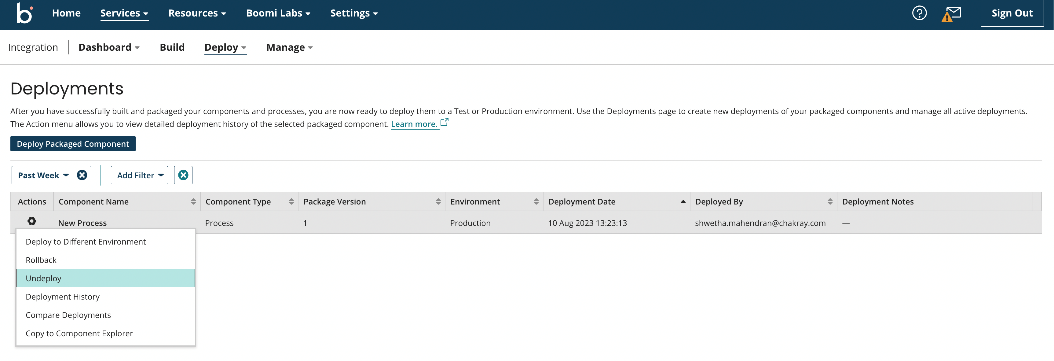The image size is (1054, 361).
Task: Sort by Component Name column arrows
Action: pyautogui.click(x=194, y=202)
